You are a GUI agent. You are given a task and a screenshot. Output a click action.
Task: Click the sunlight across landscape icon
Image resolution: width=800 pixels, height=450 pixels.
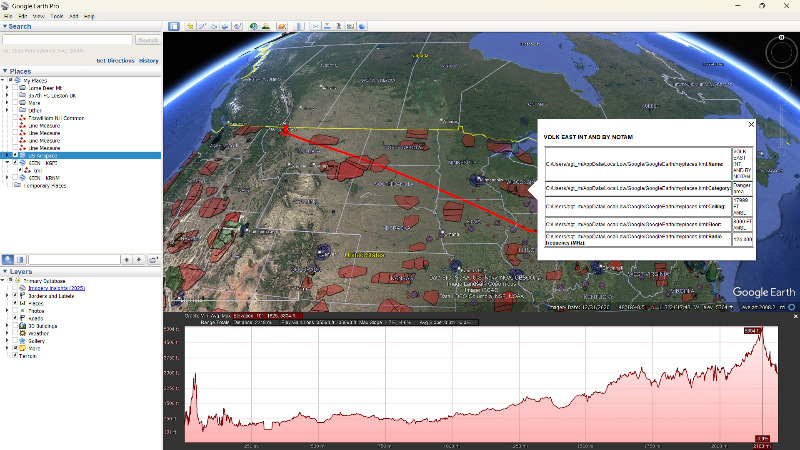coord(267,26)
